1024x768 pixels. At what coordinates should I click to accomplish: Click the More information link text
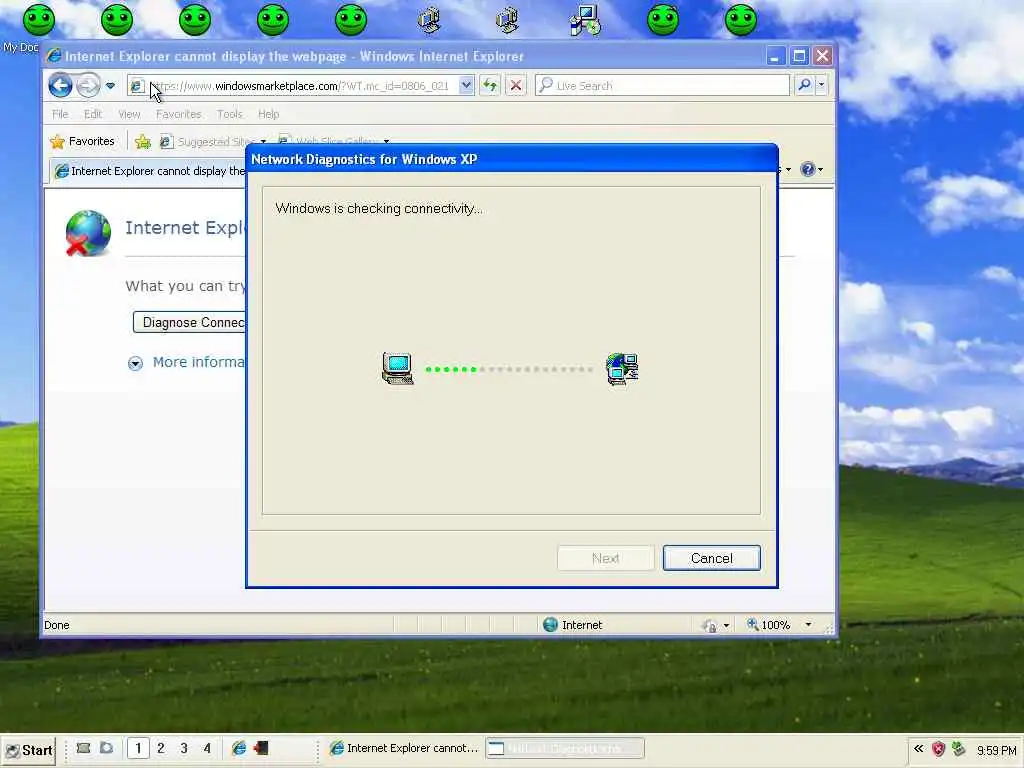point(199,362)
